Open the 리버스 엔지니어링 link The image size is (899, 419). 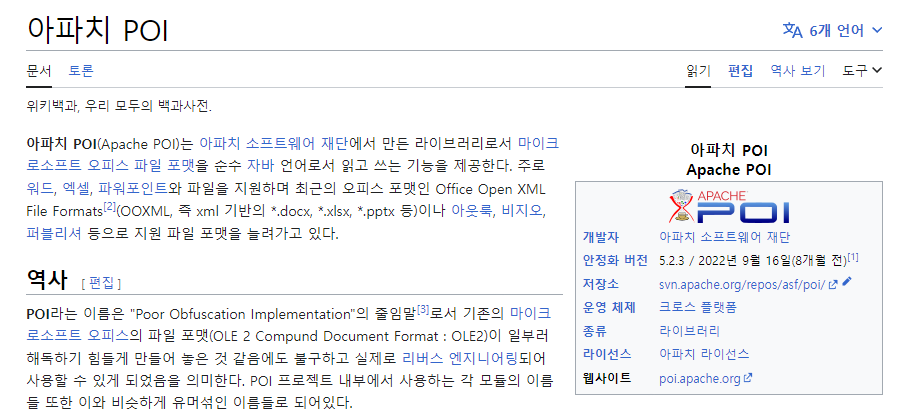(460, 359)
